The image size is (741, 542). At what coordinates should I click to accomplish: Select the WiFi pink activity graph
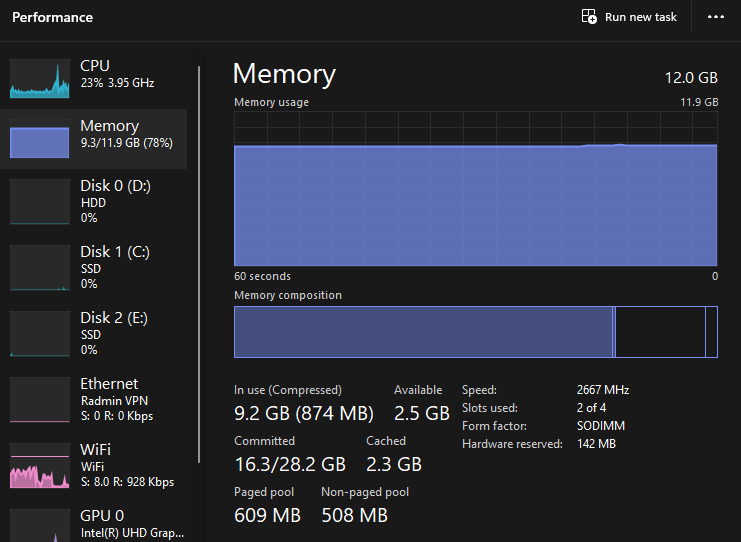coord(40,466)
